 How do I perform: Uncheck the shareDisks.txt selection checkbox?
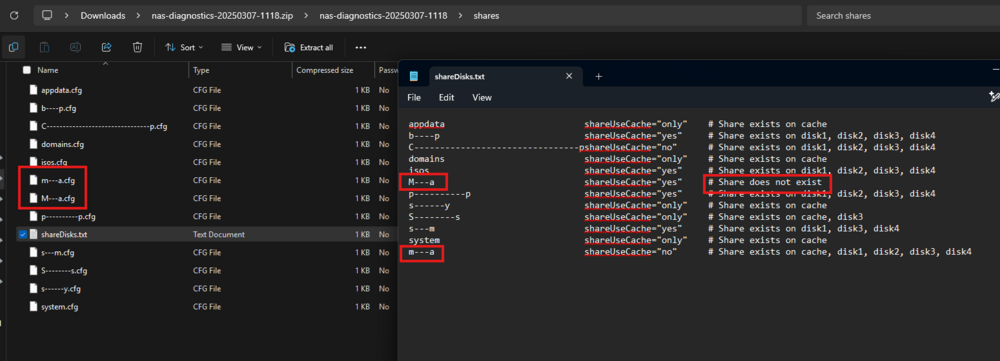tap(23, 234)
